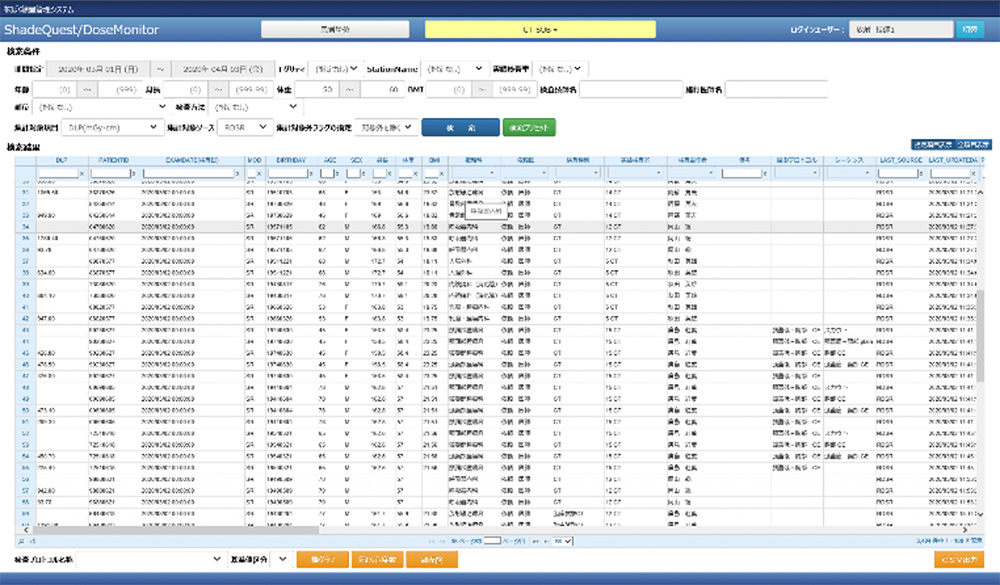This screenshot has width=1000, height=585.
Task: Click the end date field 2020年04月
Action: tap(223, 68)
